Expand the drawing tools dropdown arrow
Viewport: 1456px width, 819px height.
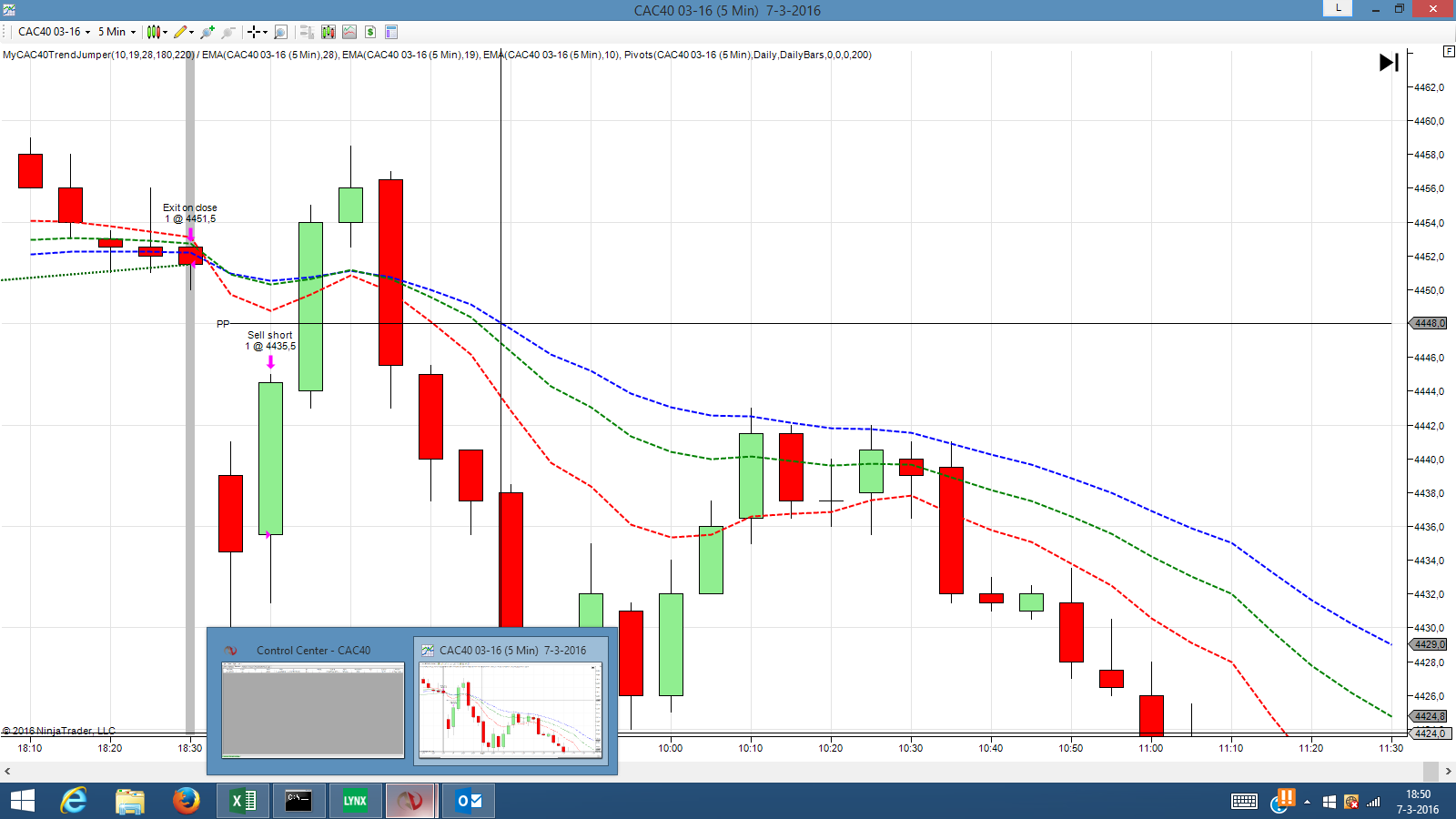tap(191, 32)
